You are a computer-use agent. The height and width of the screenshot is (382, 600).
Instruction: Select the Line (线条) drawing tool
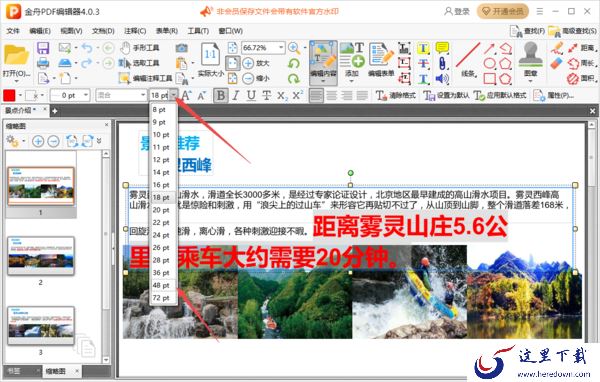click(468, 60)
